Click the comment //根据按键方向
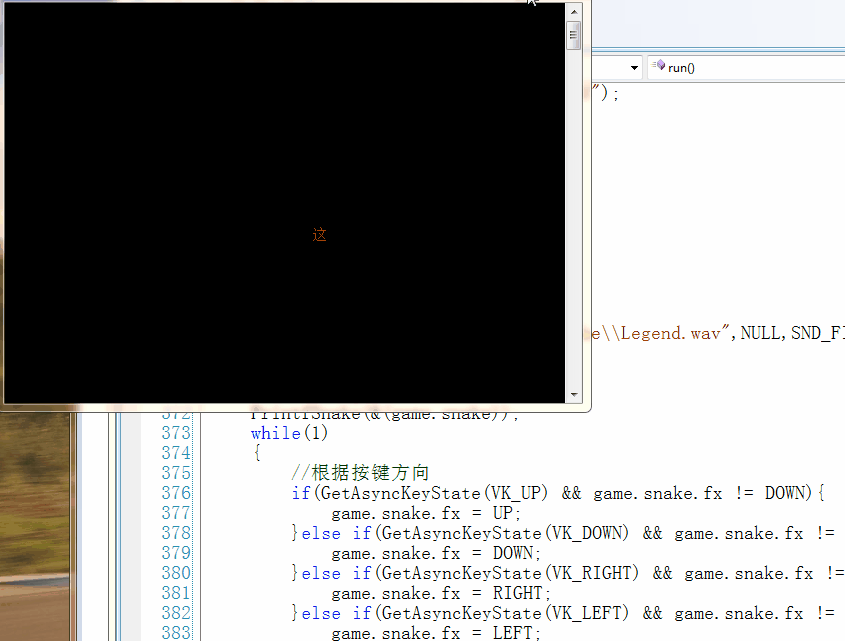The width and height of the screenshot is (845, 641). [360, 473]
